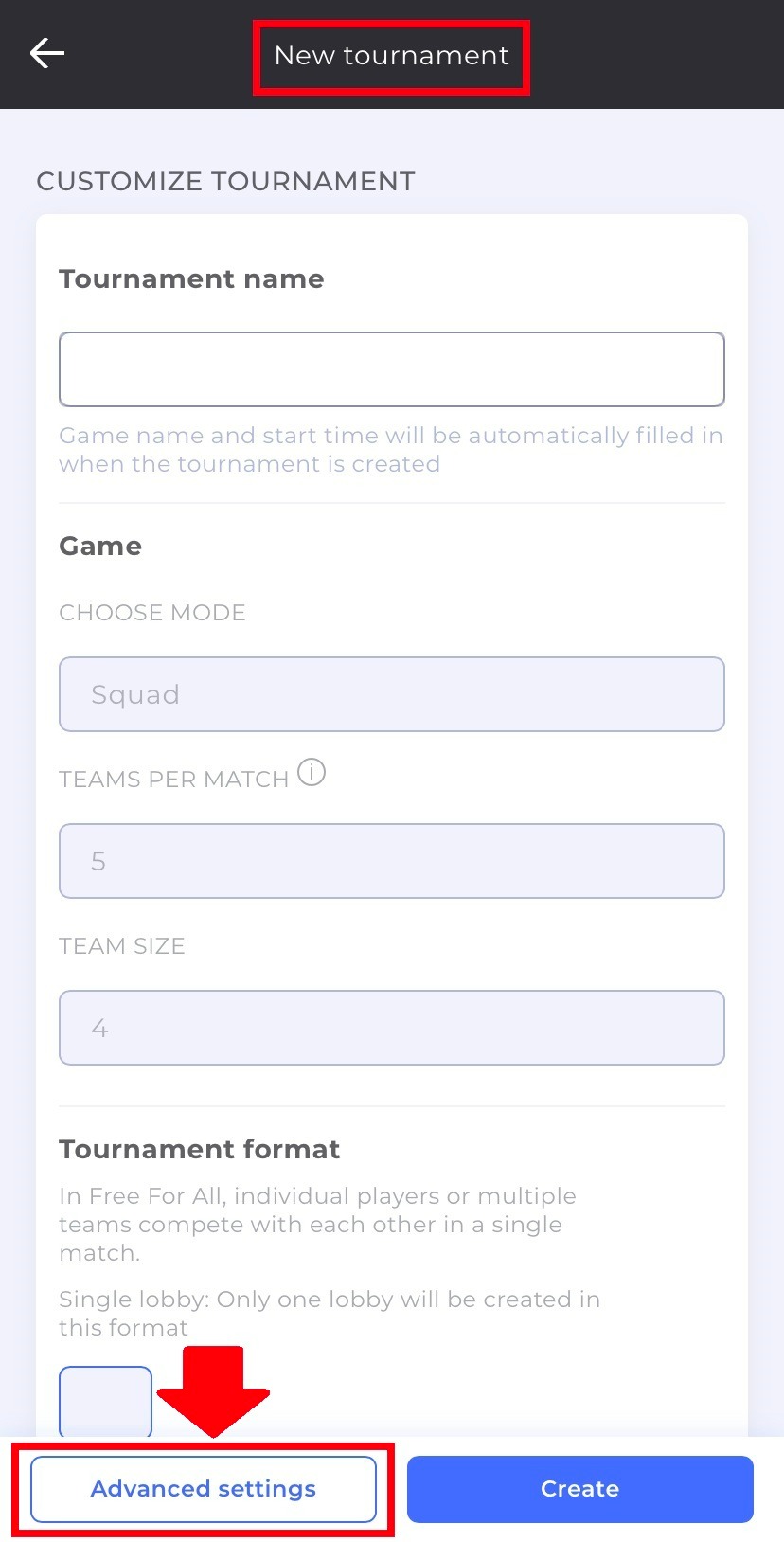
Task: Click the Team Size label
Action: tap(122, 946)
